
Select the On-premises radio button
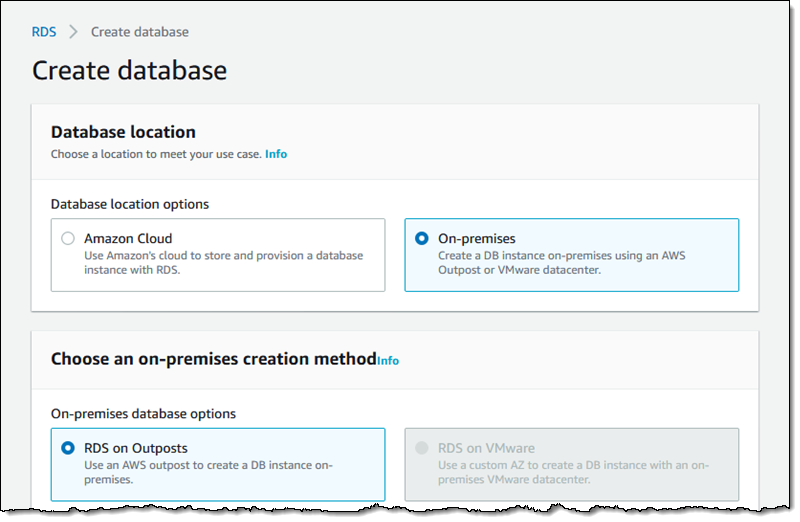(x=421, y=239)
